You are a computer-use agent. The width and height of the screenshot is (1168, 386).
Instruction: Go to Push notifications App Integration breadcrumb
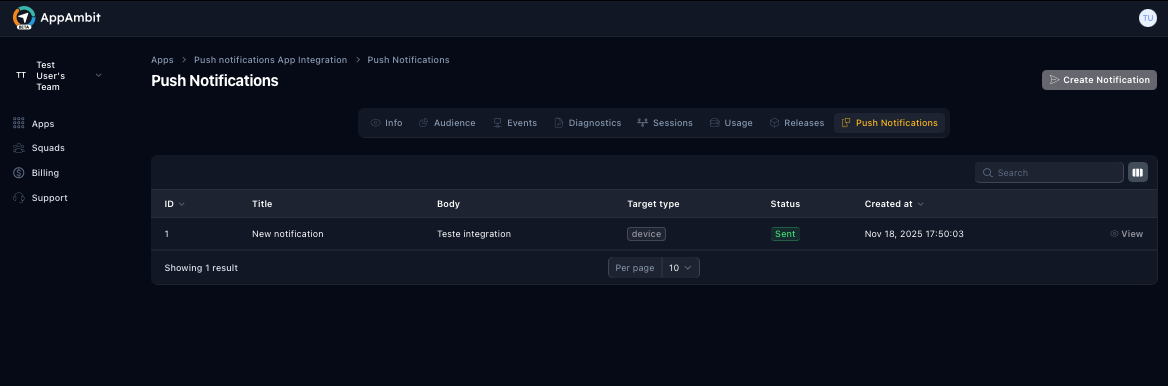tap(270, 60)
